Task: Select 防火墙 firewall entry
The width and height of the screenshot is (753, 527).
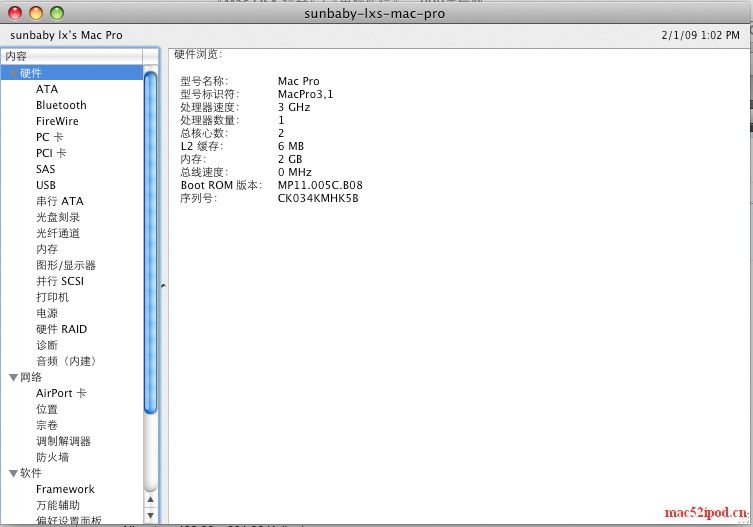Action: point(52,457)
